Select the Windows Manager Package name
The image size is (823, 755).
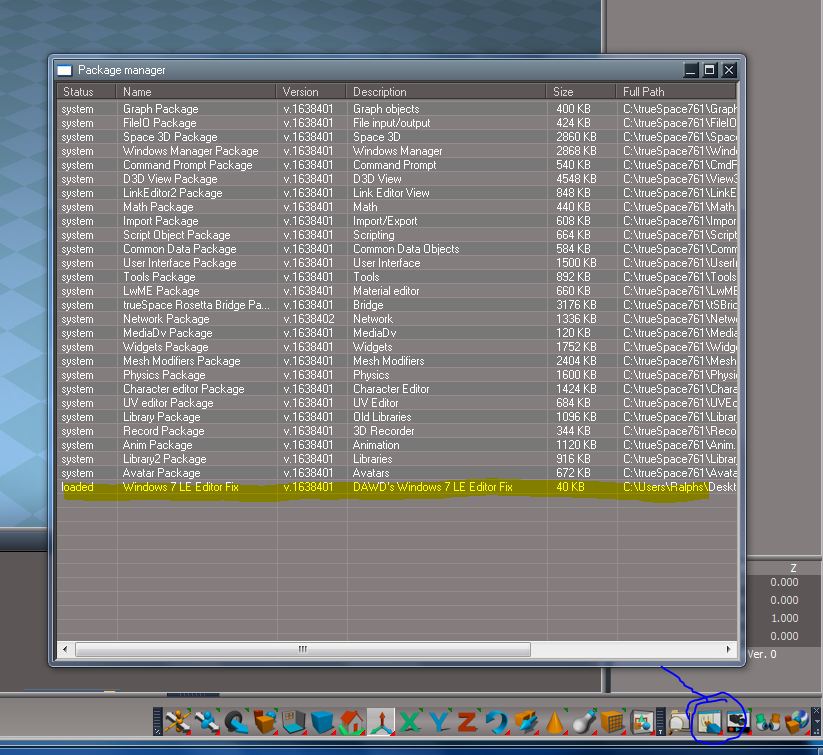click(191, 151)
